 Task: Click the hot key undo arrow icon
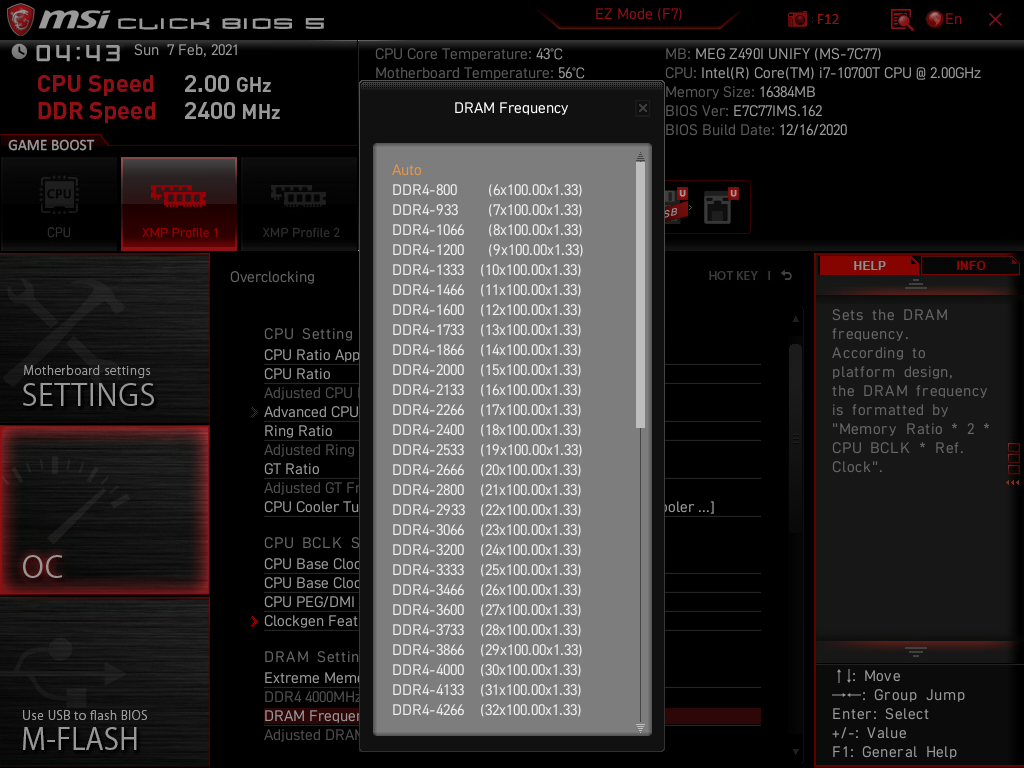787,276
